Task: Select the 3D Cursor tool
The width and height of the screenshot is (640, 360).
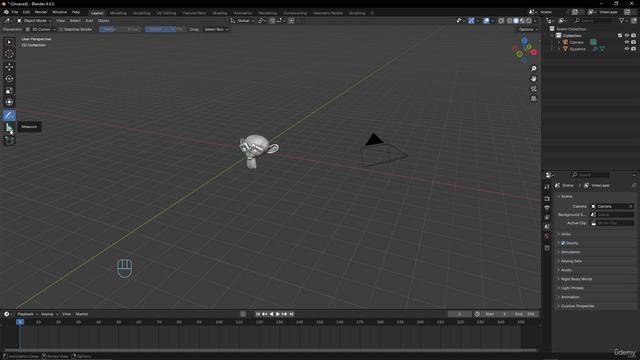Action: [x=9, y=54]
